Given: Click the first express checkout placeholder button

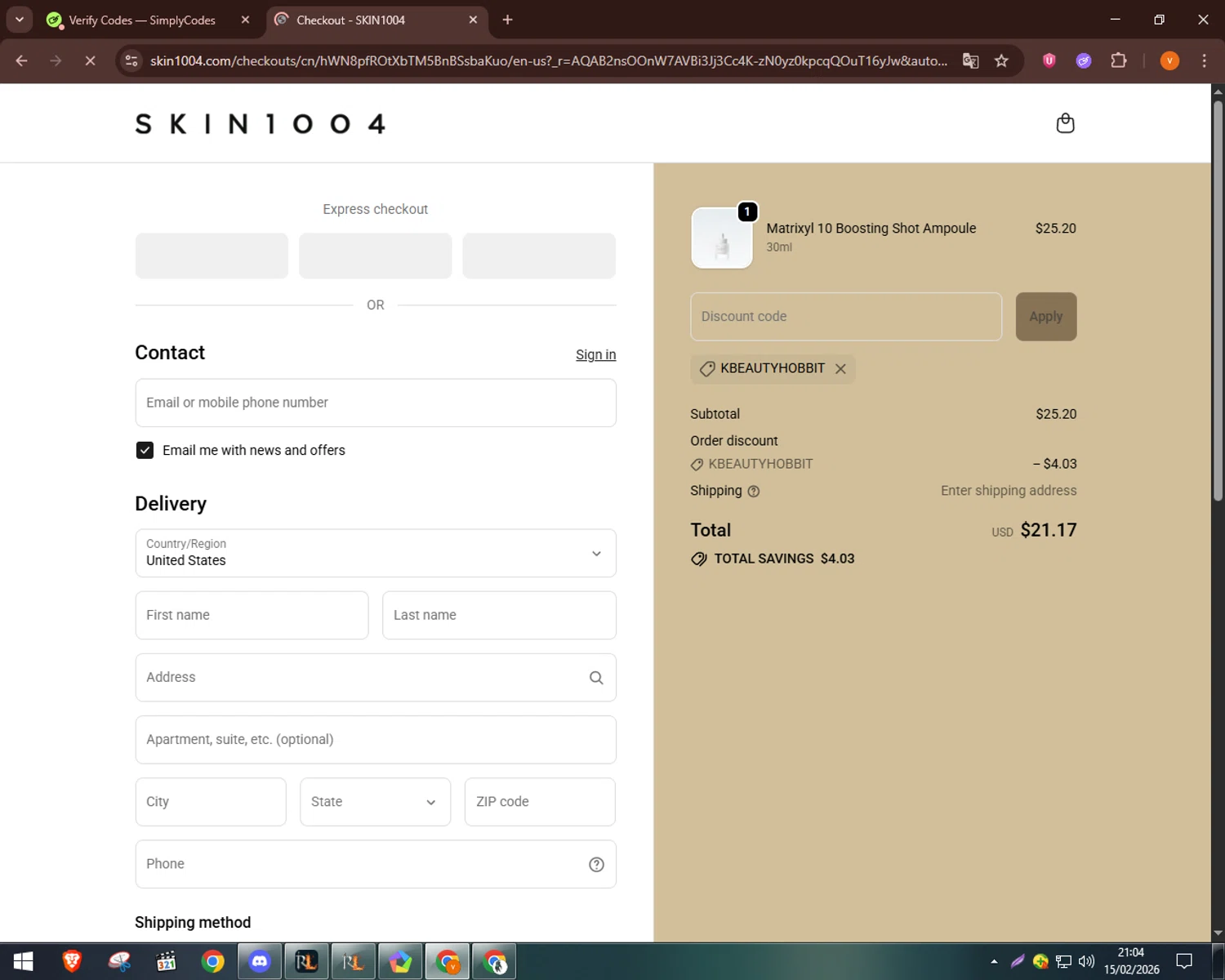Looking at the screenshot, I should click(212, 256).
